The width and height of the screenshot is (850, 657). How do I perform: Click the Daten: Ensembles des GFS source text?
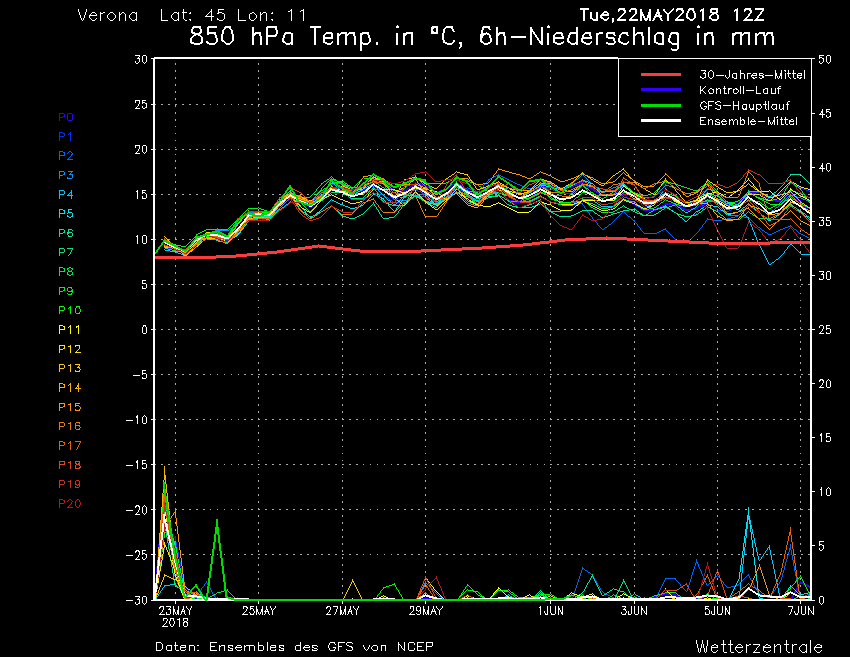pos(294,647)
